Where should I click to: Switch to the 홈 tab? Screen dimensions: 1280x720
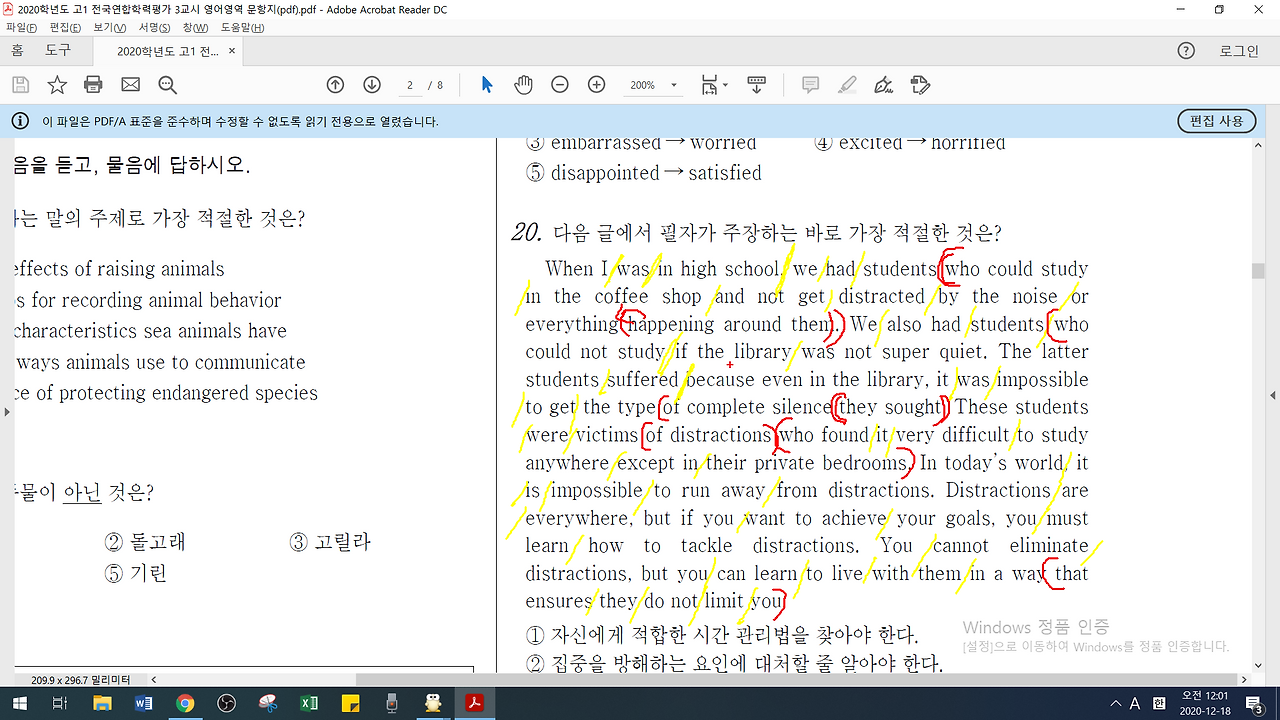(17, 50)
